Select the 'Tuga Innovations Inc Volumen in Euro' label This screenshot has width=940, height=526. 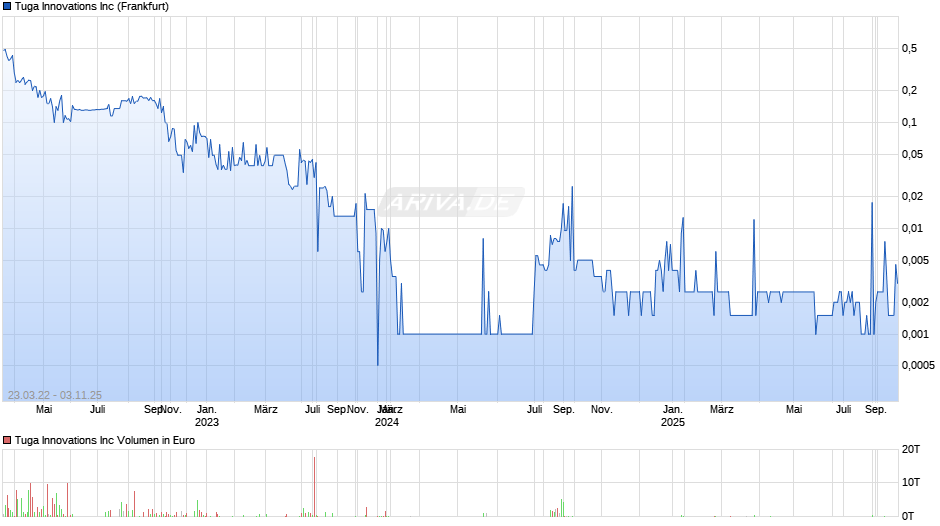click(x=105, y=440)
